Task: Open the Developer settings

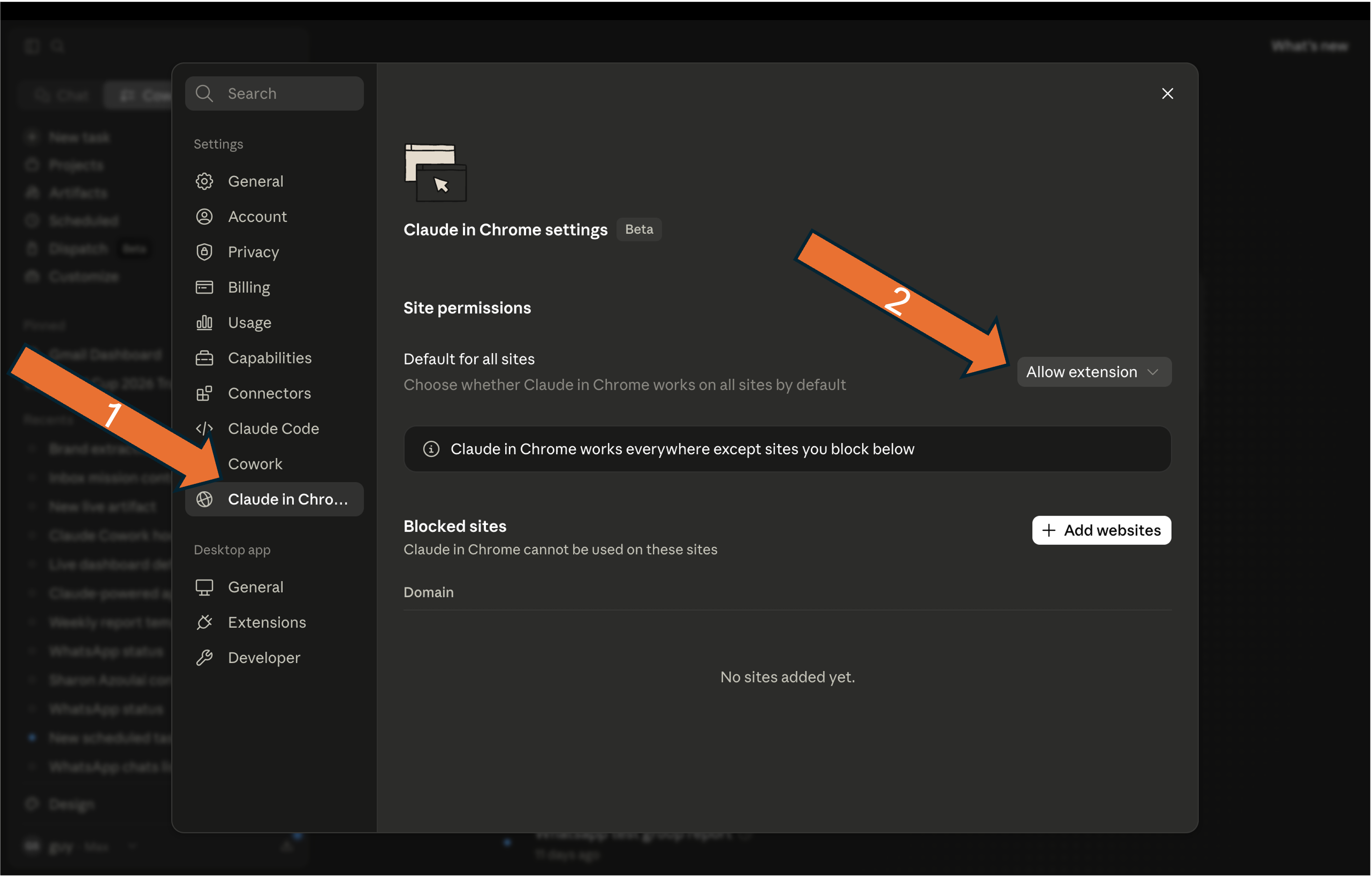Action: tap(274, 658)
